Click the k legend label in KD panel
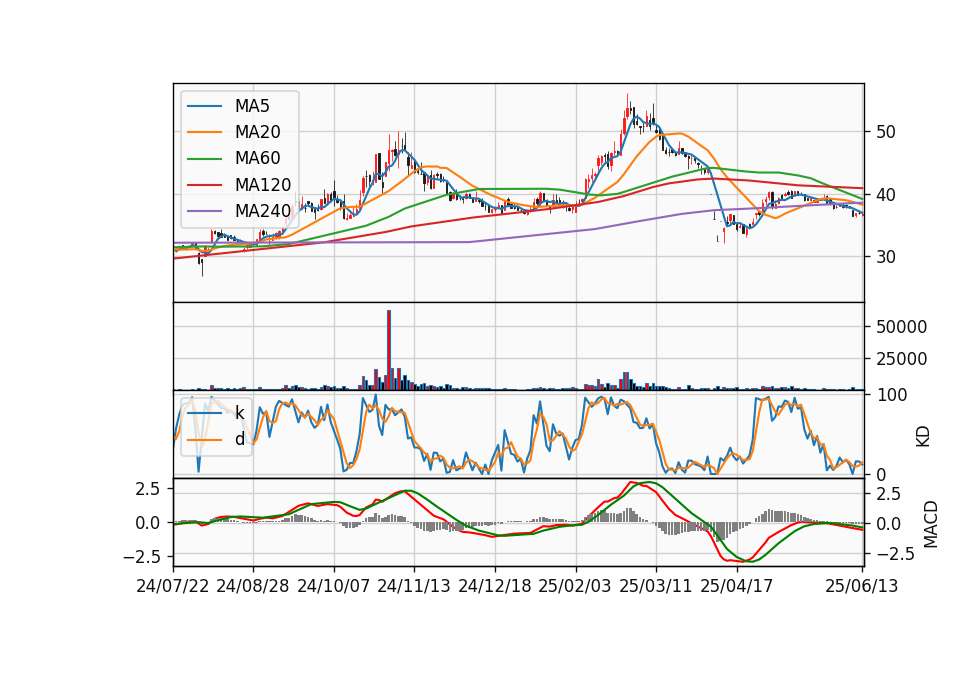960x690 pixels. [240, 413]
